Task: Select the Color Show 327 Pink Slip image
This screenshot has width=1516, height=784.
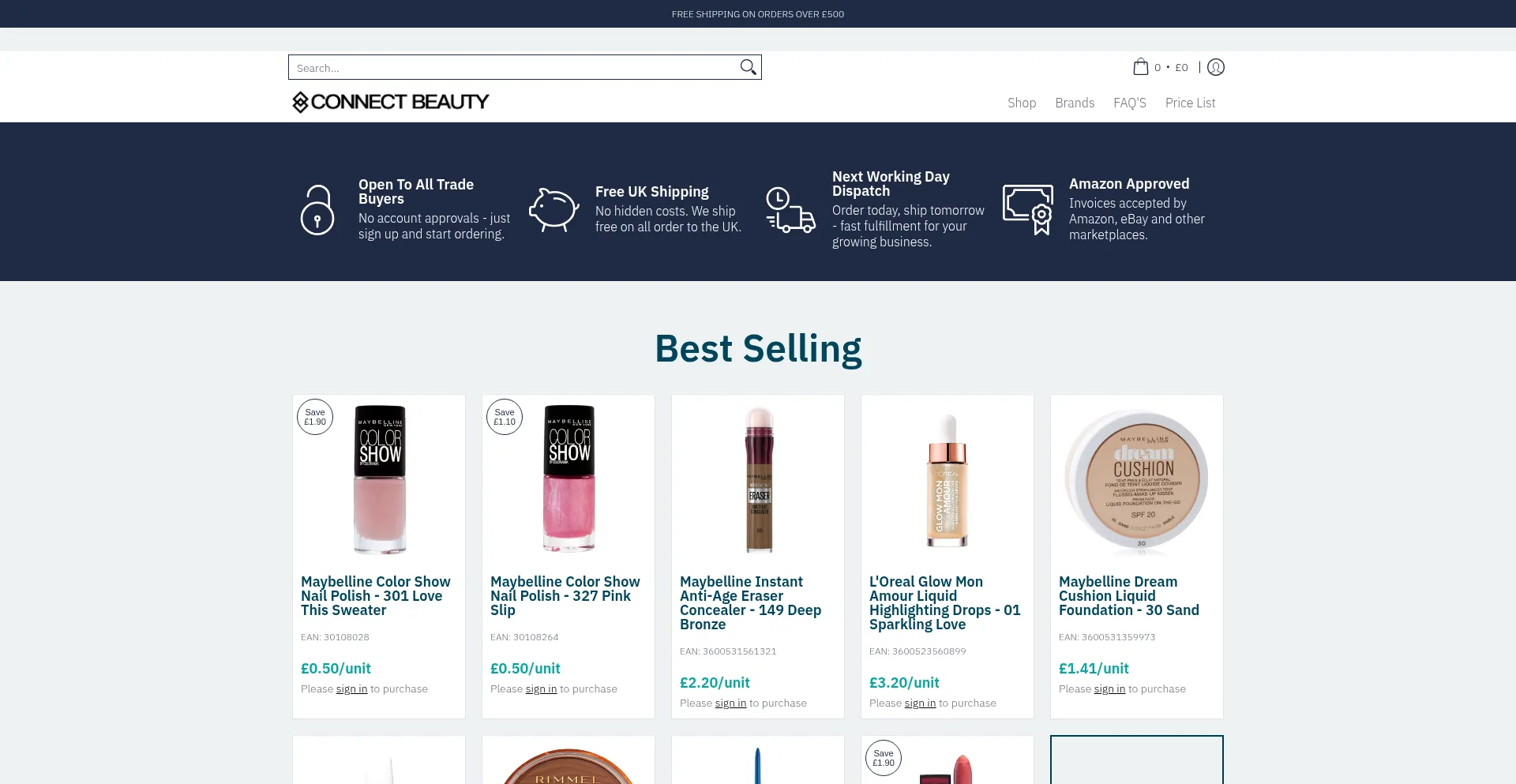Action: [x=568, y=478]
